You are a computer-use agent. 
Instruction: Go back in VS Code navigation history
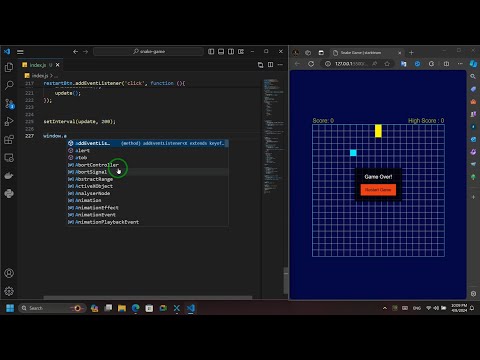(x=76, y=52)
